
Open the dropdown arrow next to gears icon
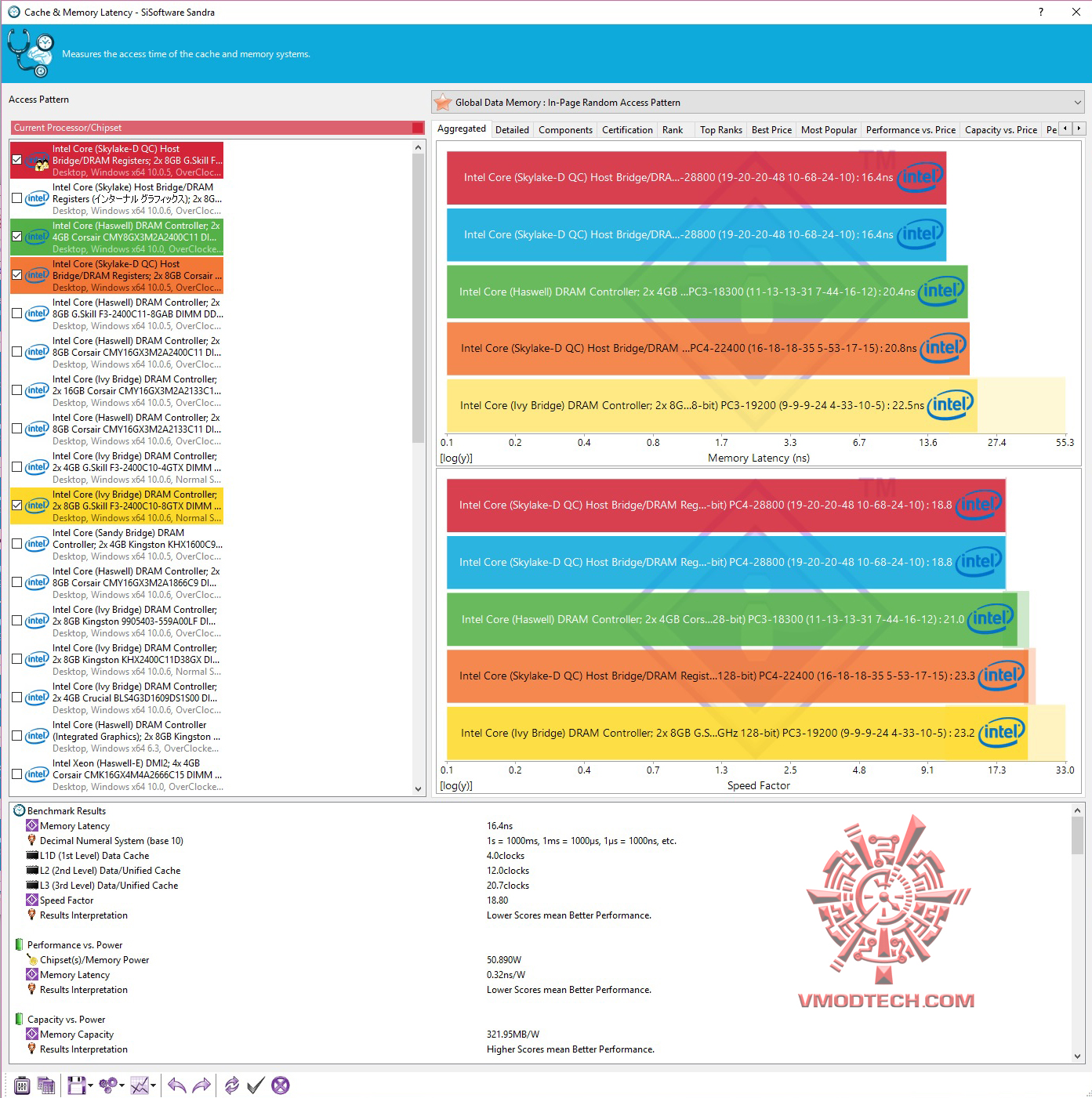[x=122, y=1086]
